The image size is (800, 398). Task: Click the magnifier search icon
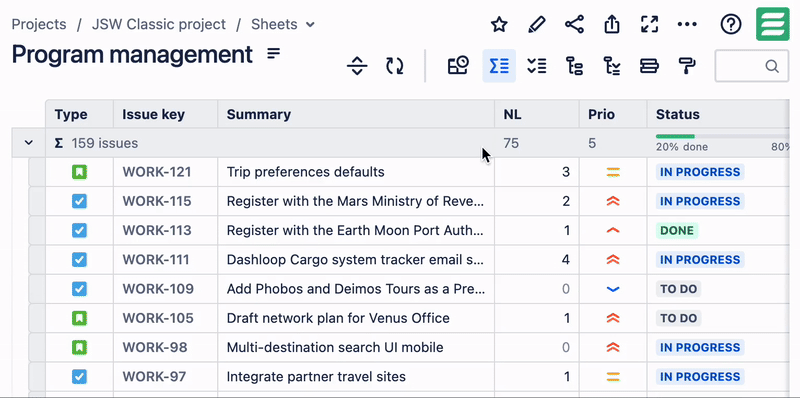772,66
